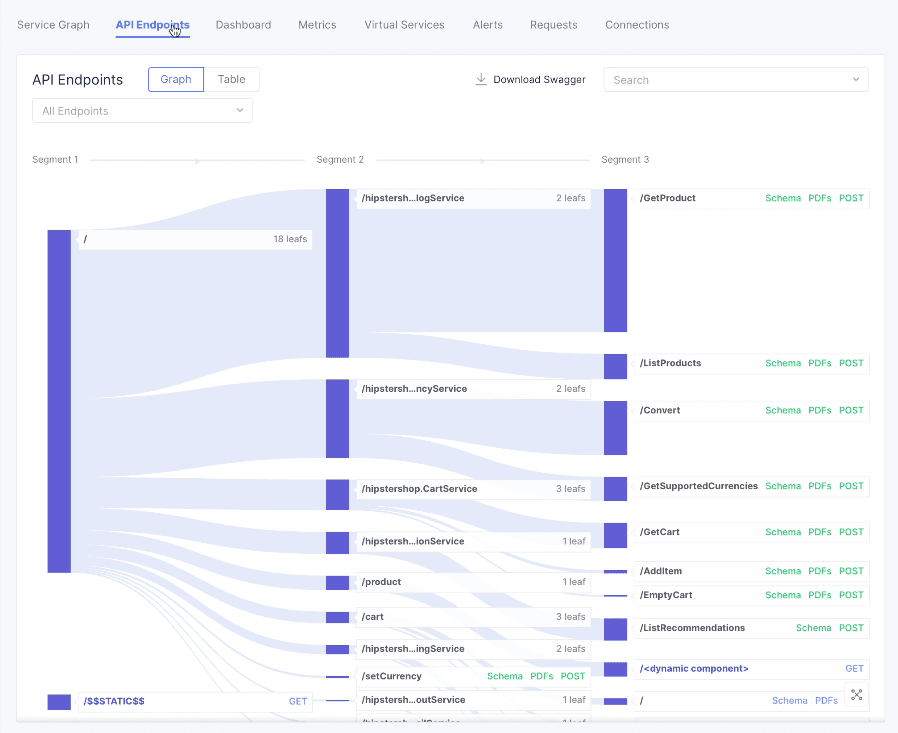Click the POST link for /AddItem

(x=851, y=571)
